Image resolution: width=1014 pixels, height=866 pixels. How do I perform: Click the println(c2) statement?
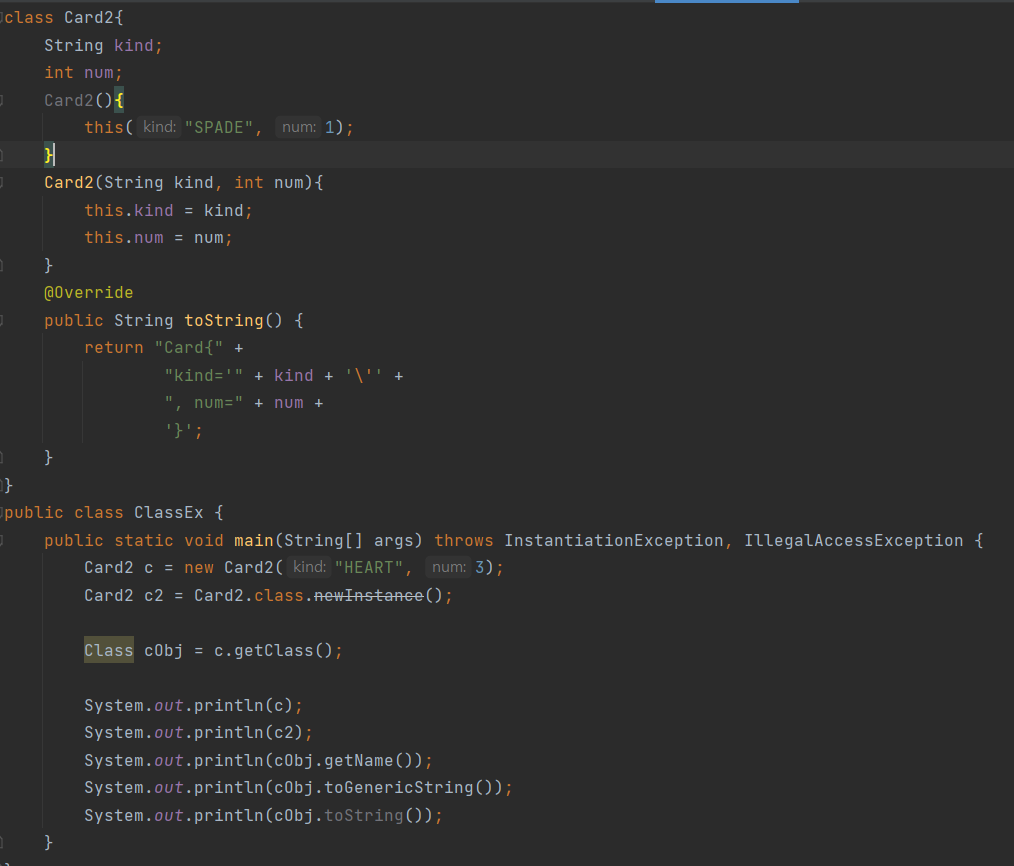pos(199,732)
